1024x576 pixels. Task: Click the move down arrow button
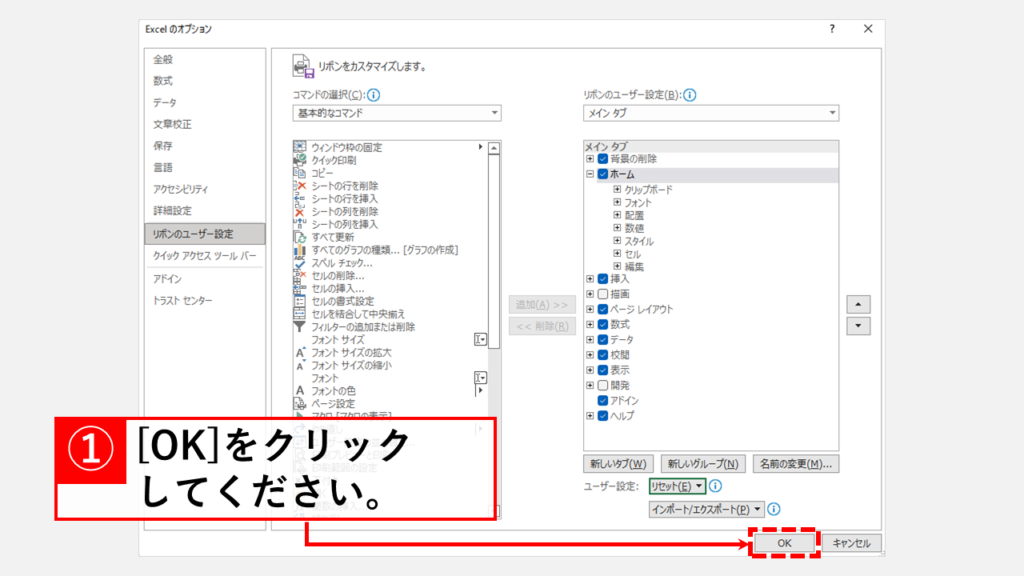pos(858,326)
